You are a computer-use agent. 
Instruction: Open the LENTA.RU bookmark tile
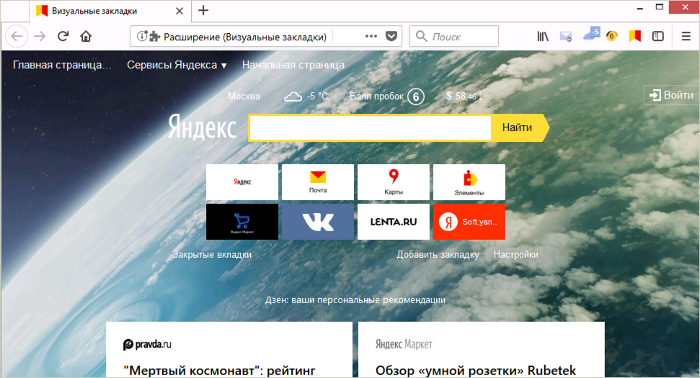(393, 222)
